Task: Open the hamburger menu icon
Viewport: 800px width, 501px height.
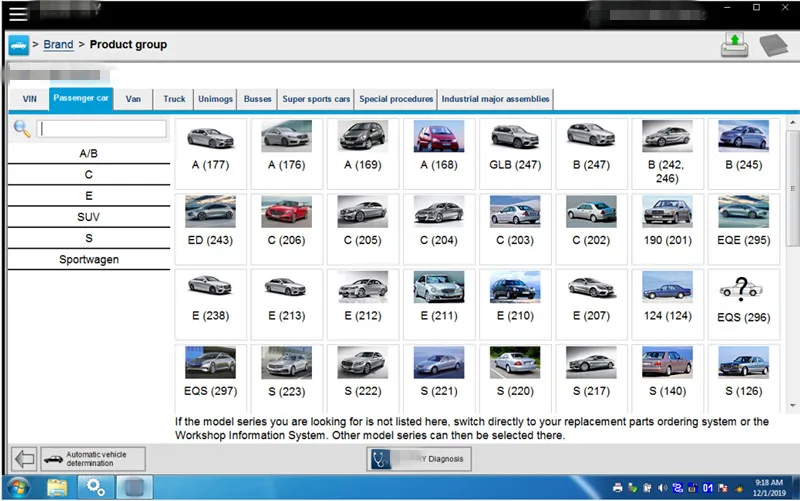Action: 18,14
